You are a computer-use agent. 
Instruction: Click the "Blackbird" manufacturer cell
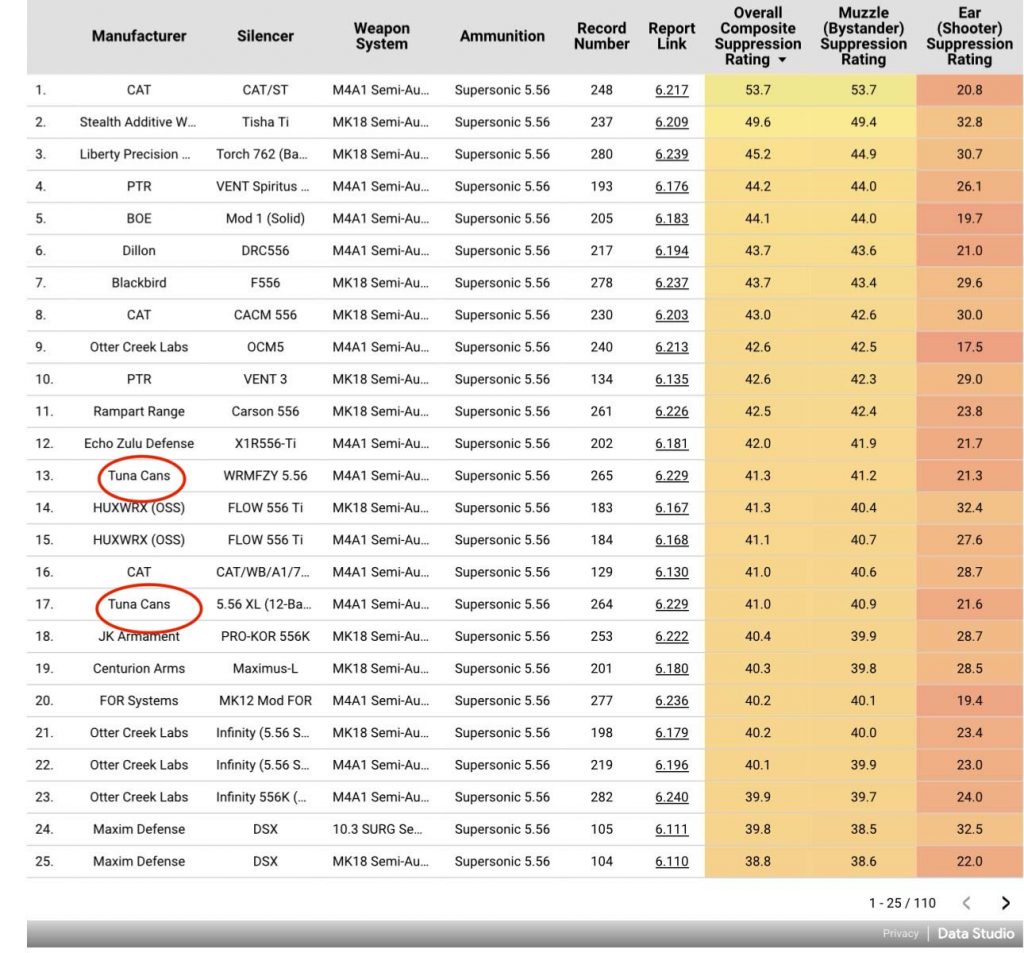[x=139, y=283]
